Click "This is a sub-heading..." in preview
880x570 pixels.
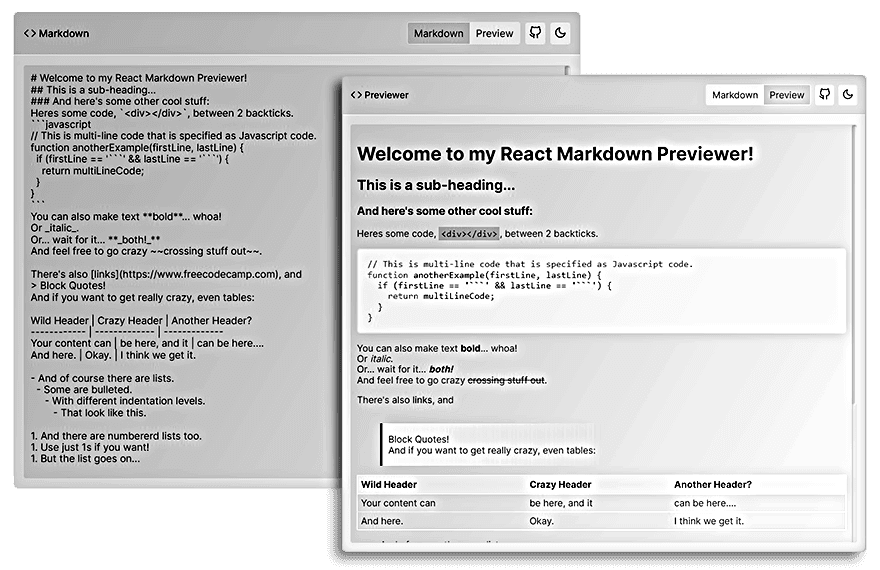[436, 185]
